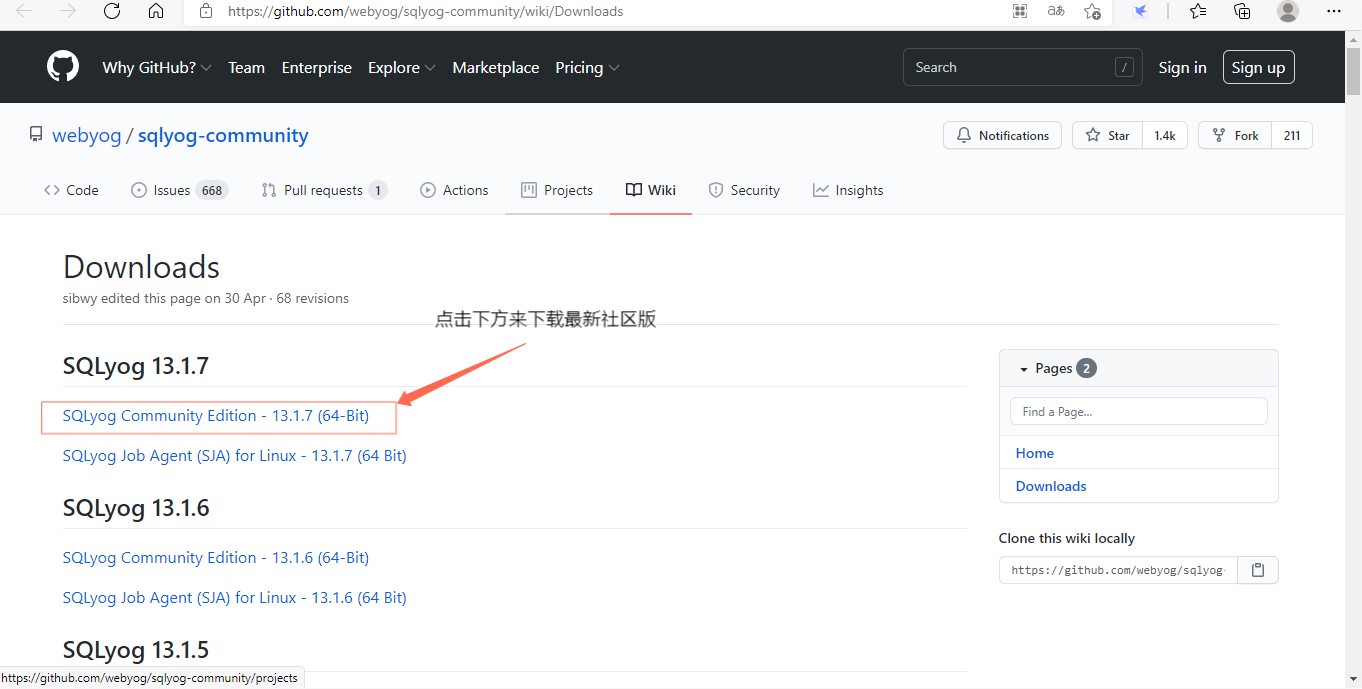
Task: Download SQLyog Job Agent for Linux 13.1.6
Action: tap(234, 598)
